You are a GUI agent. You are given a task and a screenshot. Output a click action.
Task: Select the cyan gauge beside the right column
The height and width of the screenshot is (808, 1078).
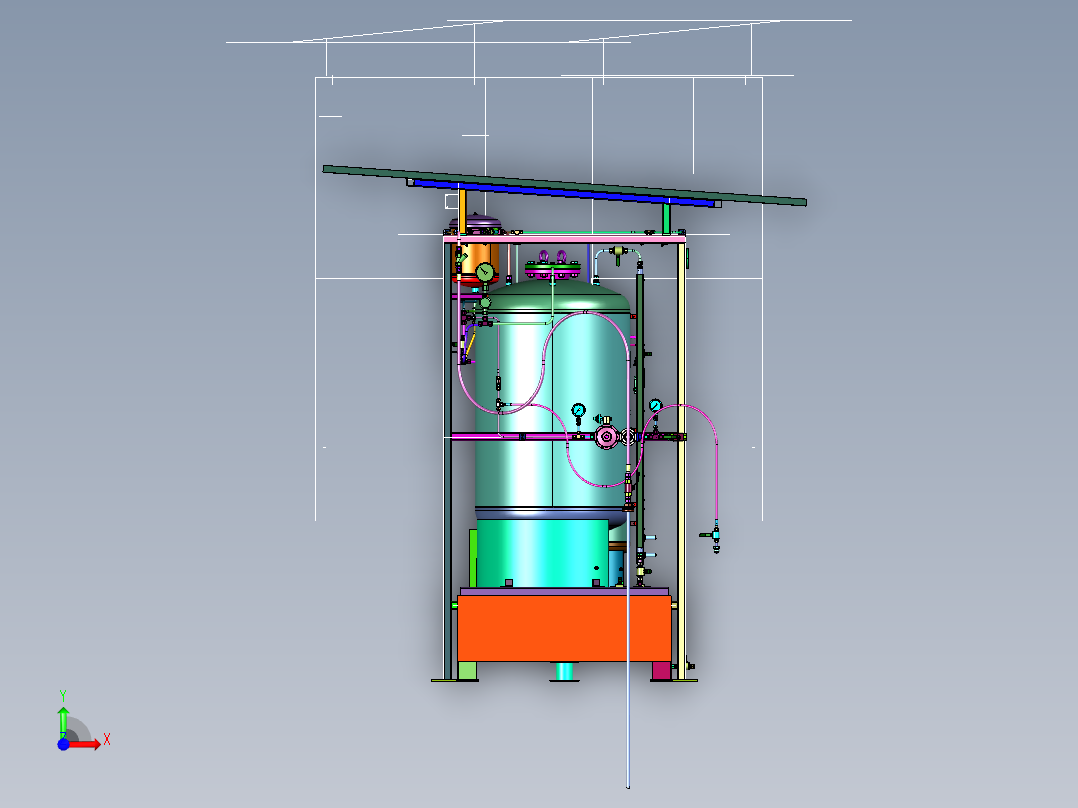click(655, 406)
